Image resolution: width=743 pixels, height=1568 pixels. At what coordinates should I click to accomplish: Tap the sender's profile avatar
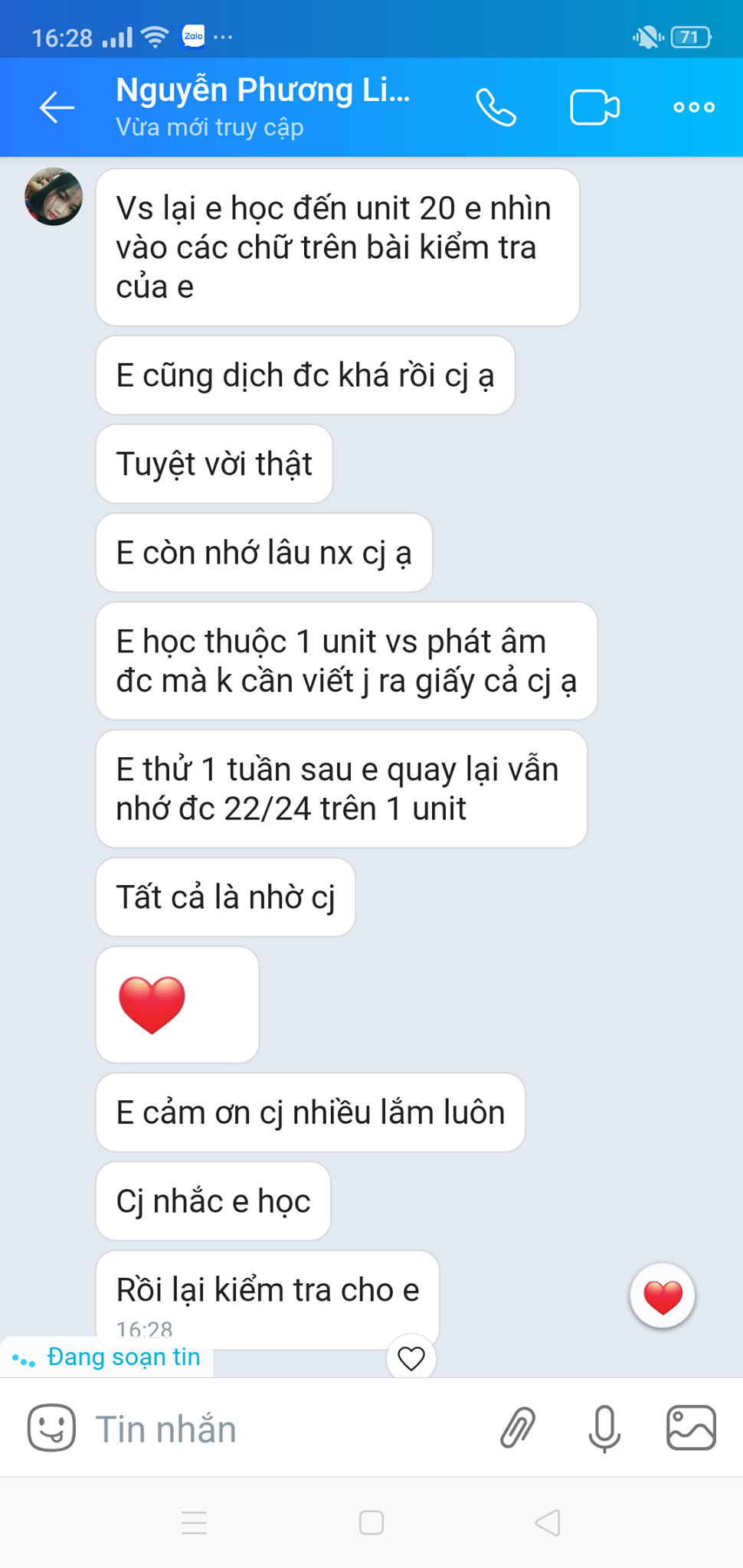point(54,197)
